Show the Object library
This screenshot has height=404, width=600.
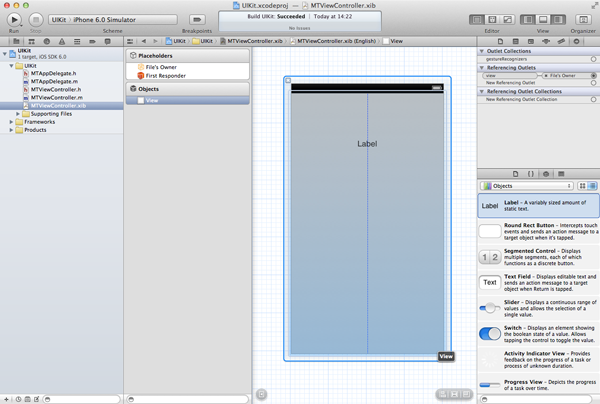tap(546, 174)
